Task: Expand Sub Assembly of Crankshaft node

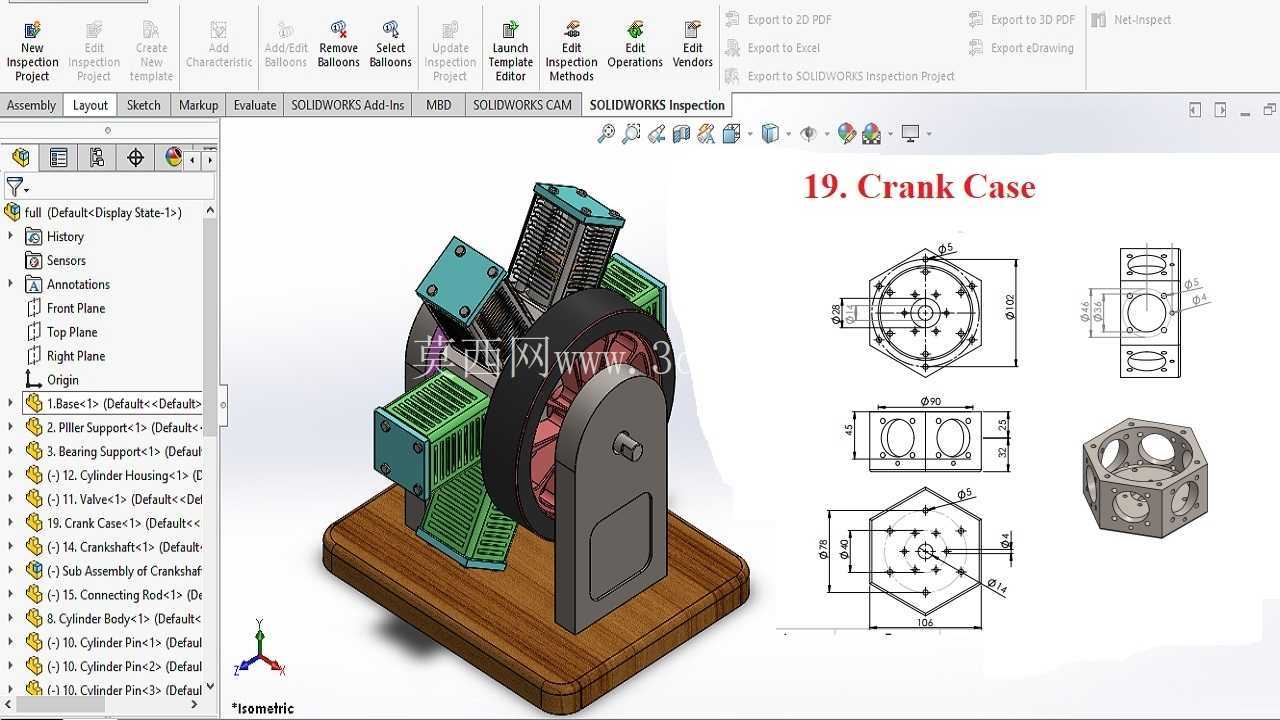Action: point(11,571)
